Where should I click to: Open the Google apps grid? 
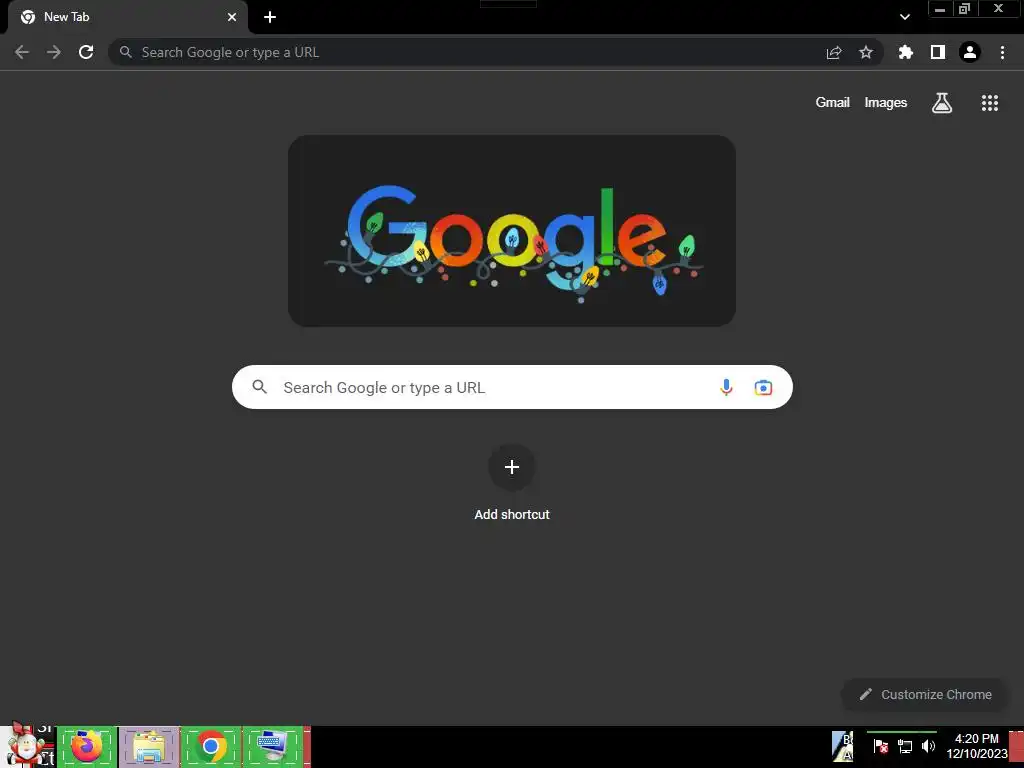990,103
